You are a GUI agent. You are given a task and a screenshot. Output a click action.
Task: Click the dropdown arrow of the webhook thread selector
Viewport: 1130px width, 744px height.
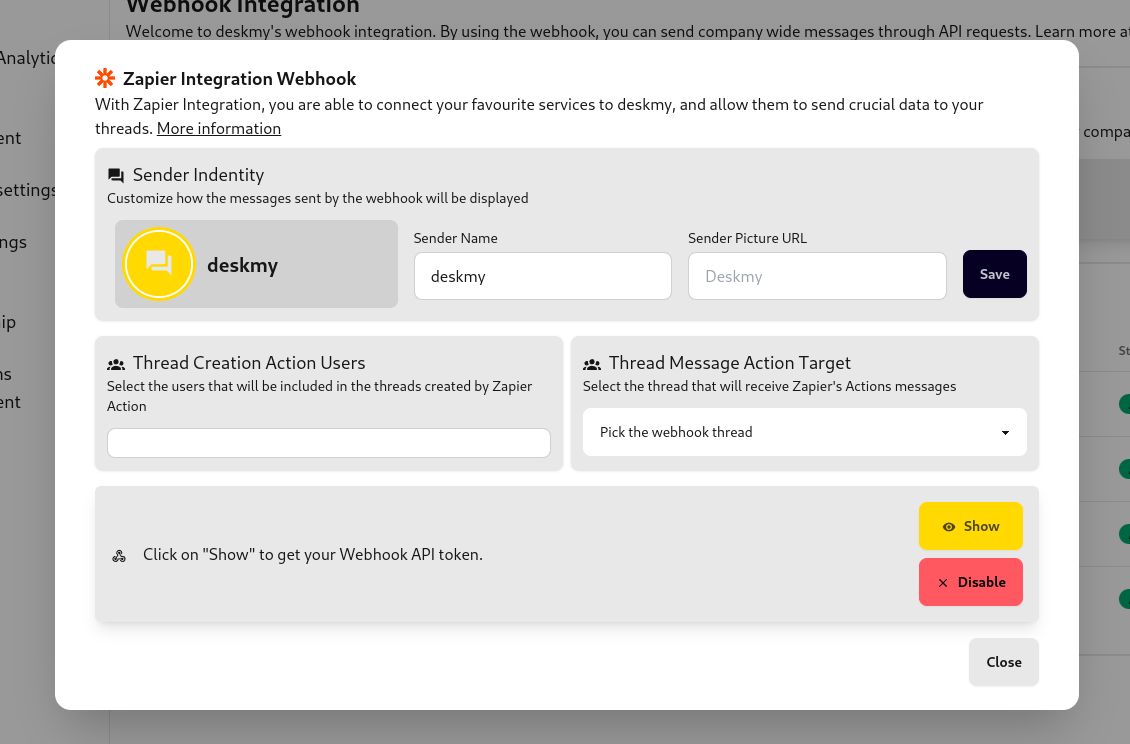(x=1005, y=433)
